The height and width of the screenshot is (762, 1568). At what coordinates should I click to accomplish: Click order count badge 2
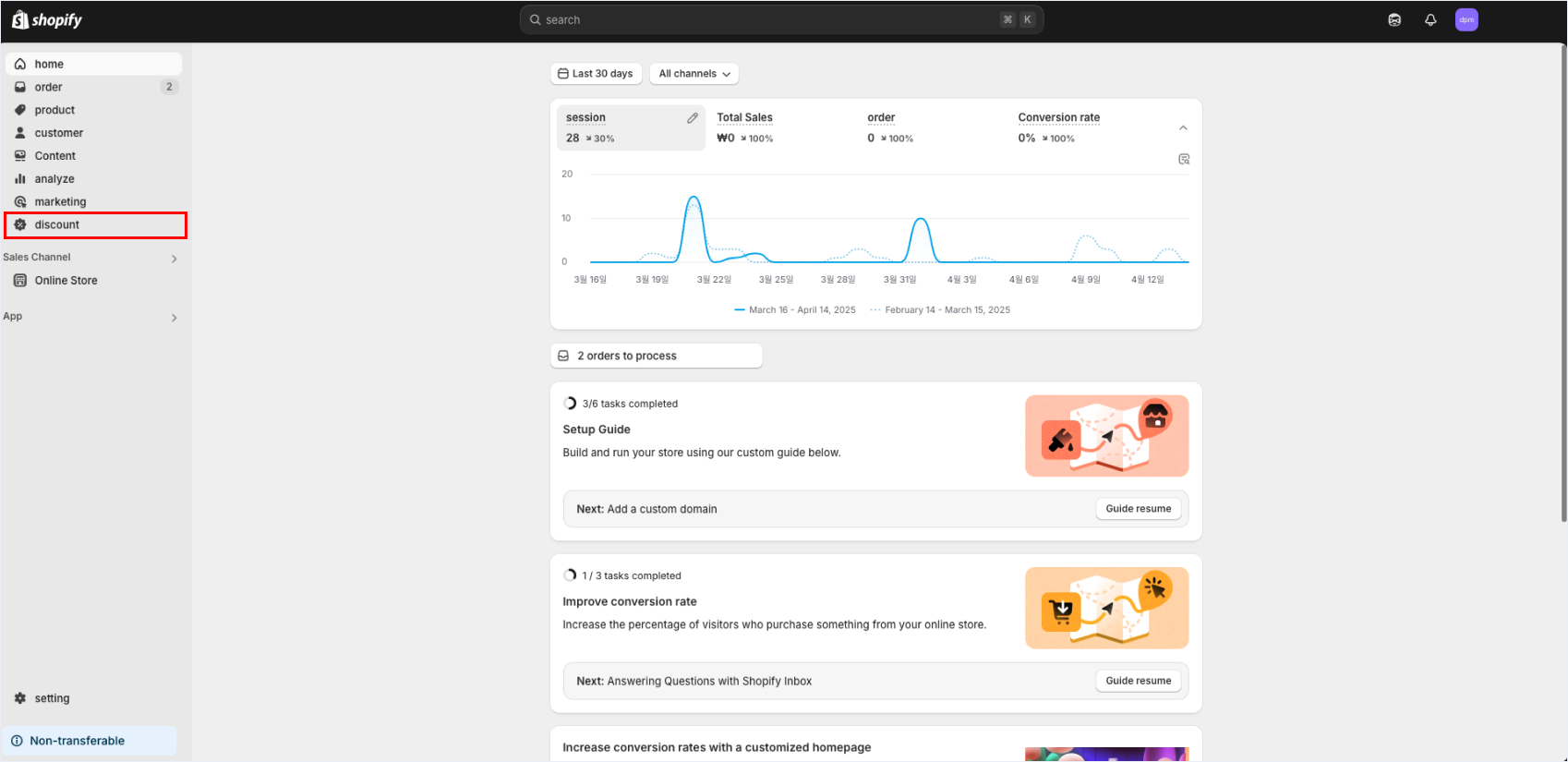tap(169, 87)
